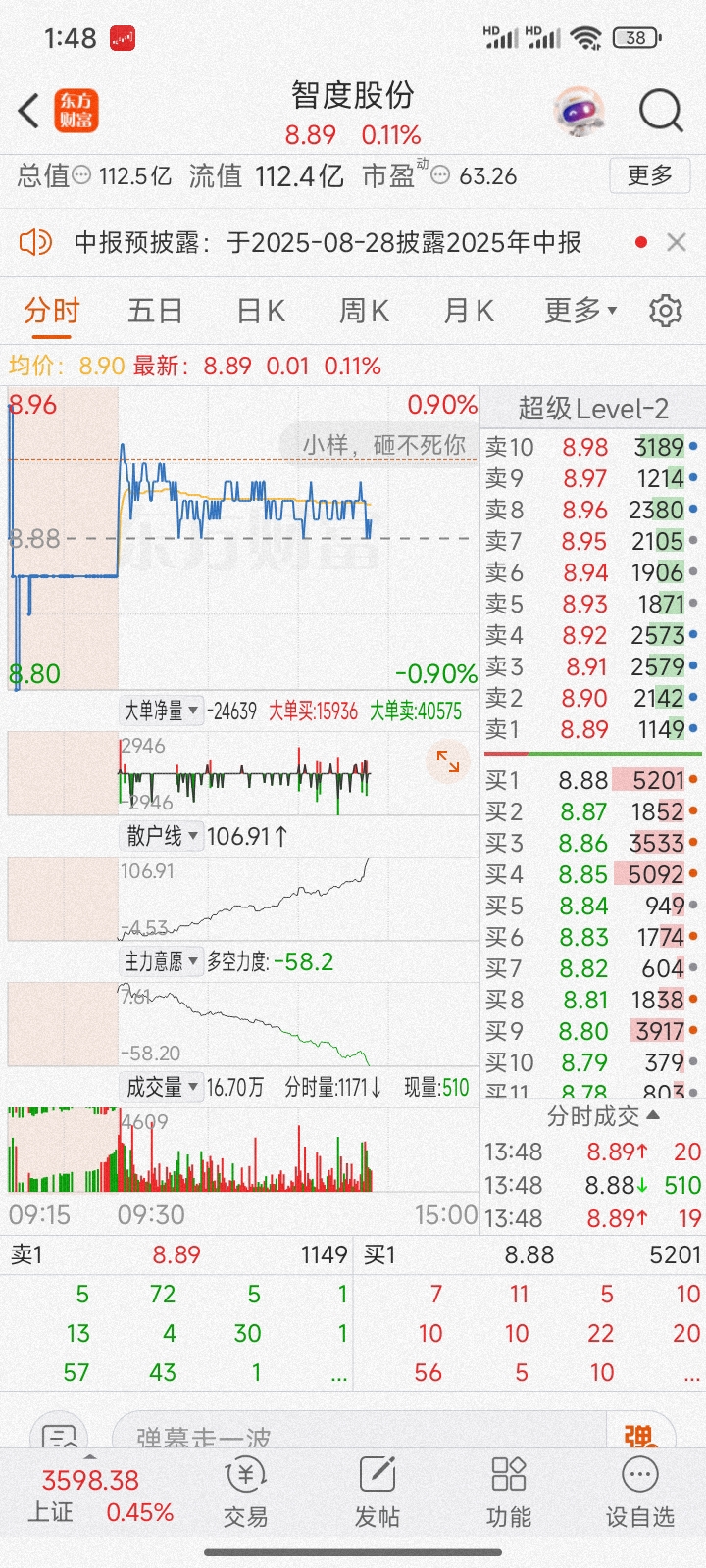Viewport: 706px width, 1568px height.
Task: Tap the 均价 8.90 label
Action: coord(67,367)
